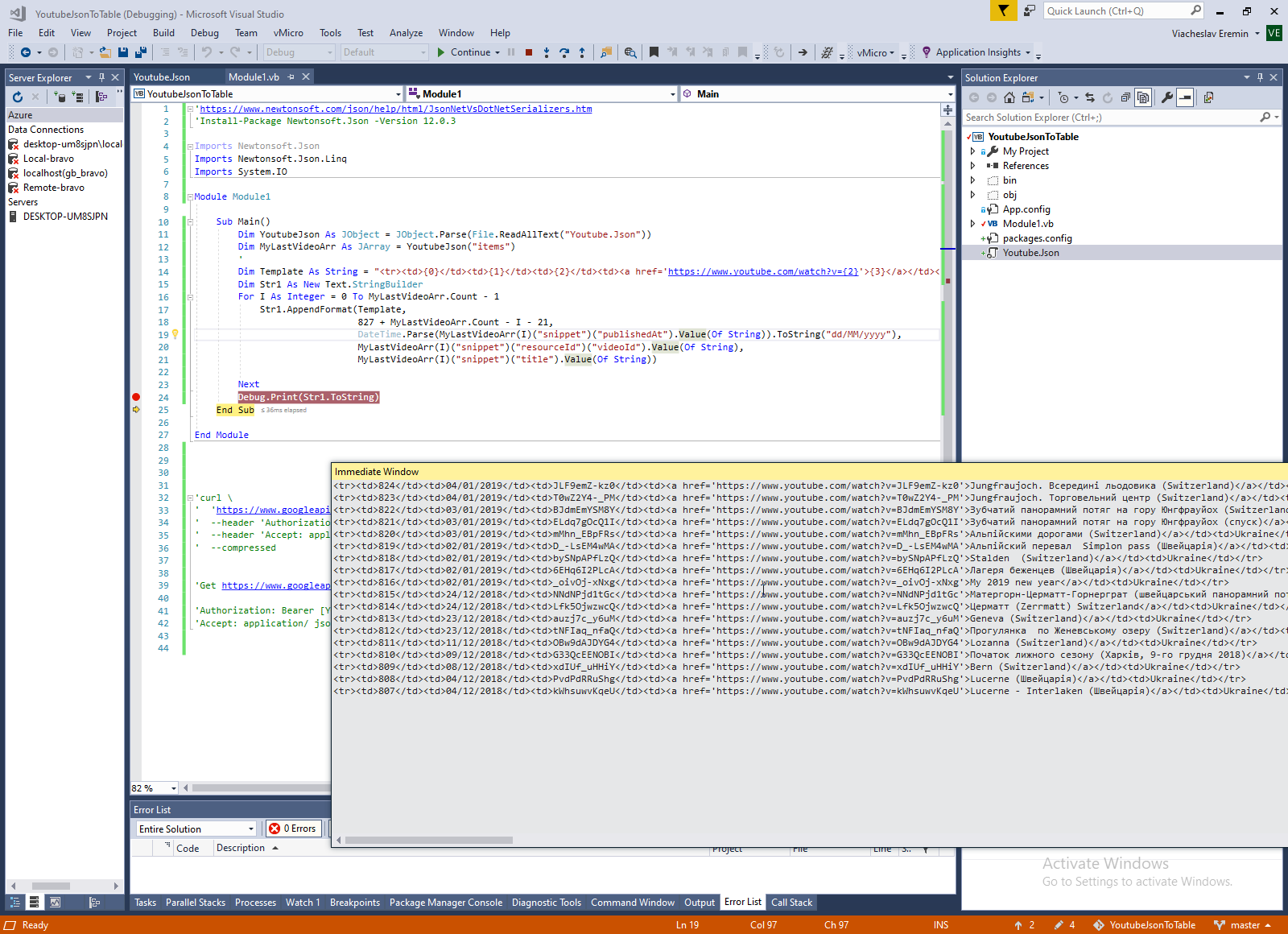Switch to the Package Manager Console tab

446,903
